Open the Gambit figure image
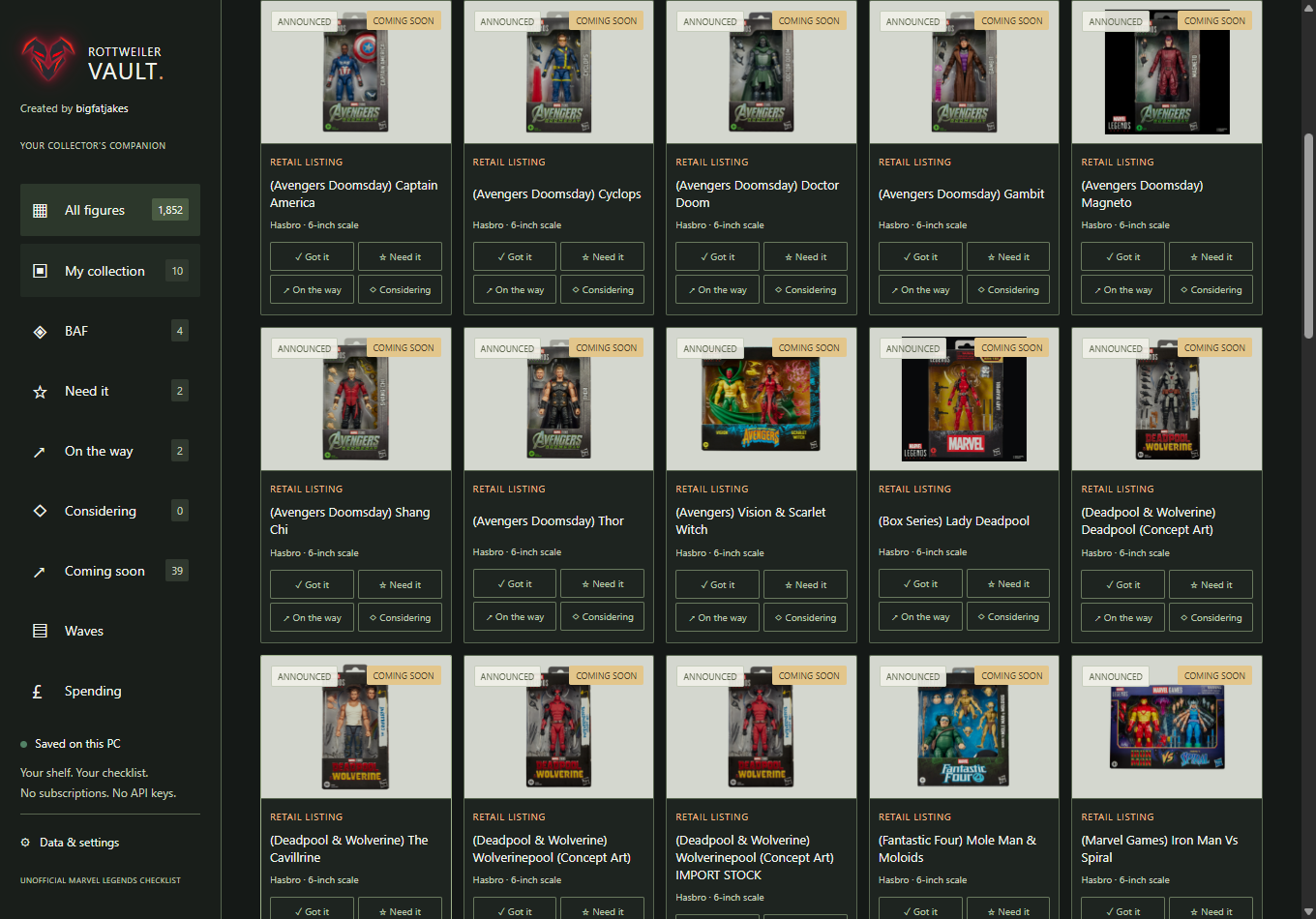The height and width of the screenshot is (919, 1316). tap(964, 73)
